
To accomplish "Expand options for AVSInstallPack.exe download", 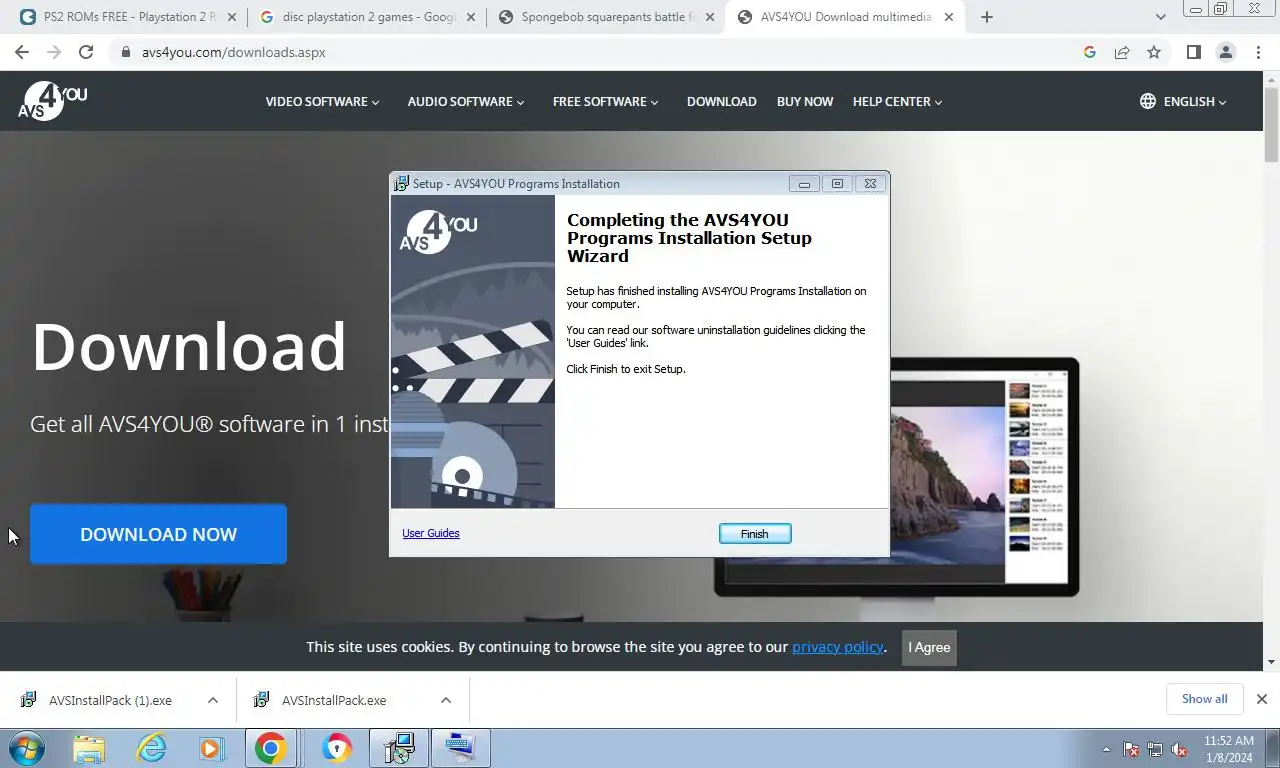I will pyautogui.click(x=446, y=700).
